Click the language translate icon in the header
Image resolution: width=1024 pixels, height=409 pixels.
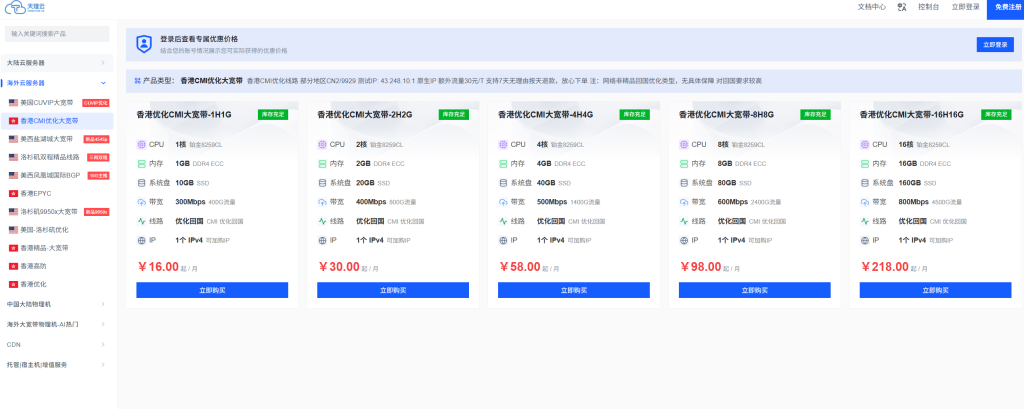(903, 7)
